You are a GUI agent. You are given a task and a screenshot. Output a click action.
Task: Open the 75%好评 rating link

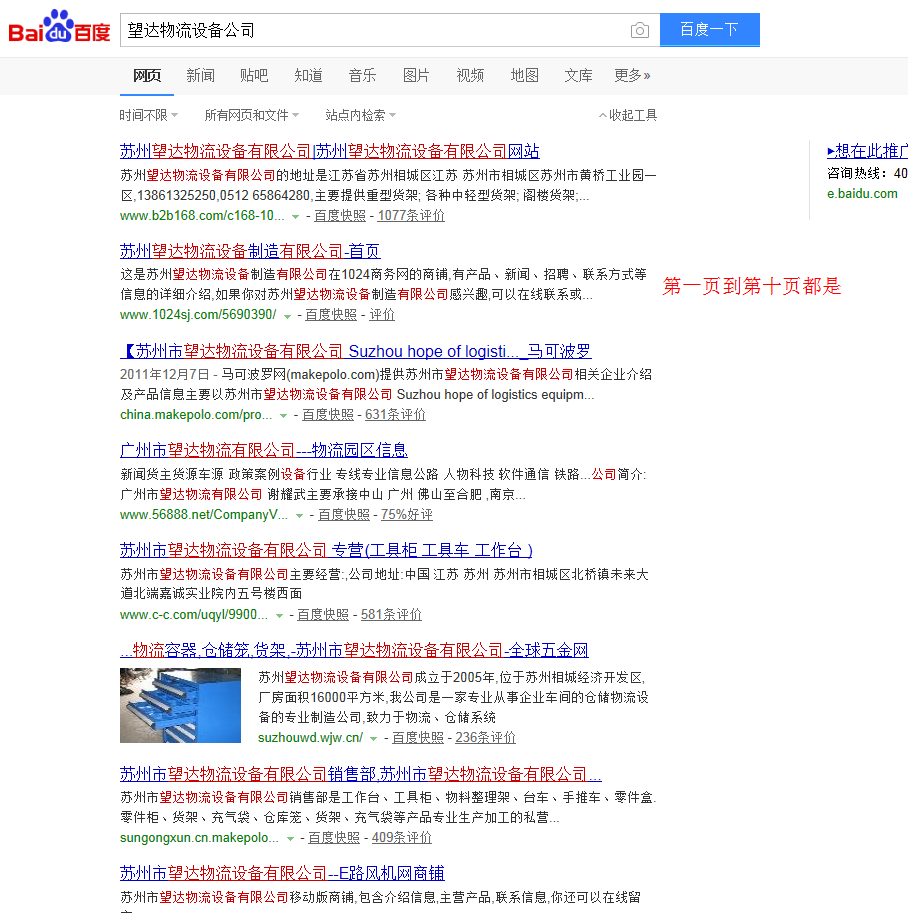407,515
